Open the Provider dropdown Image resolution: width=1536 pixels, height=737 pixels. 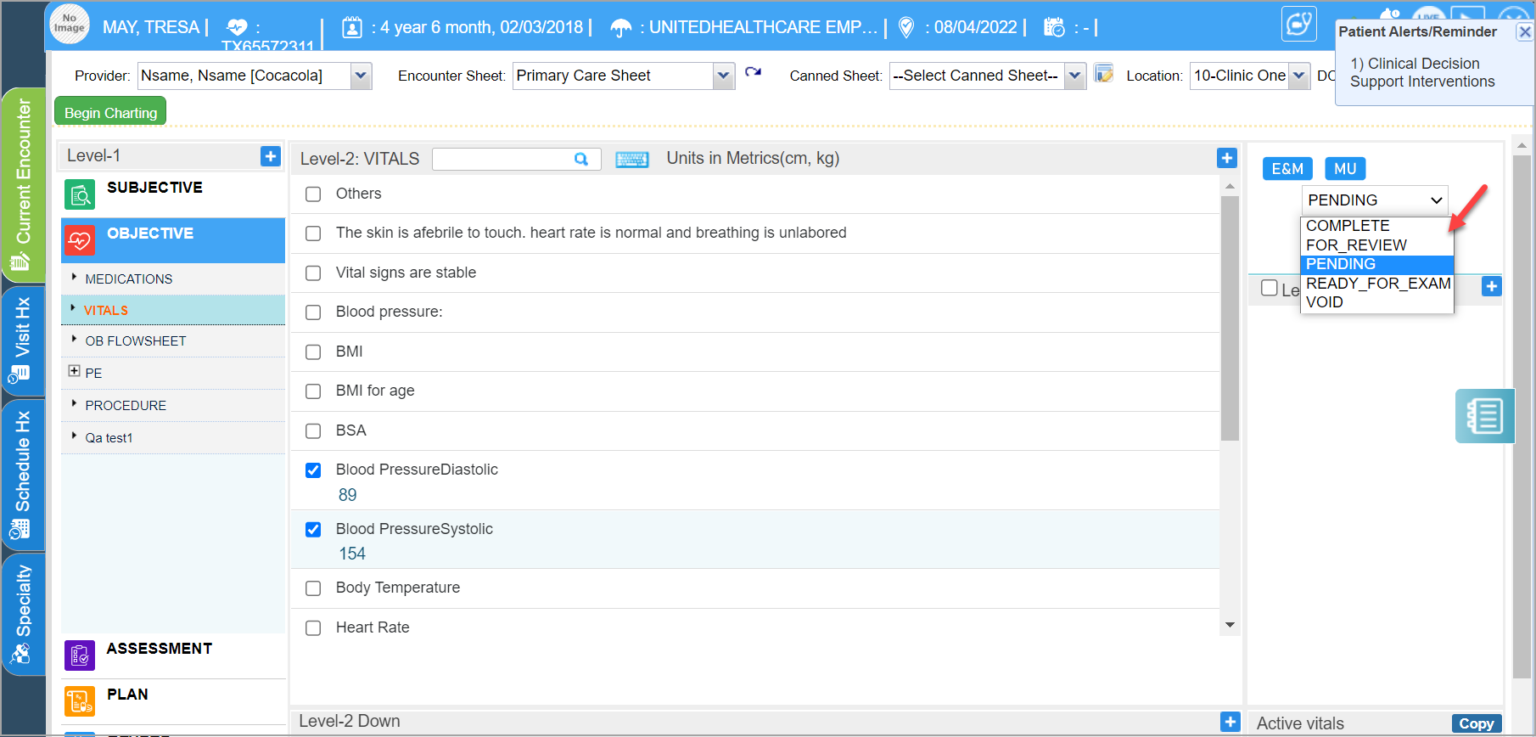click(361, 76)
